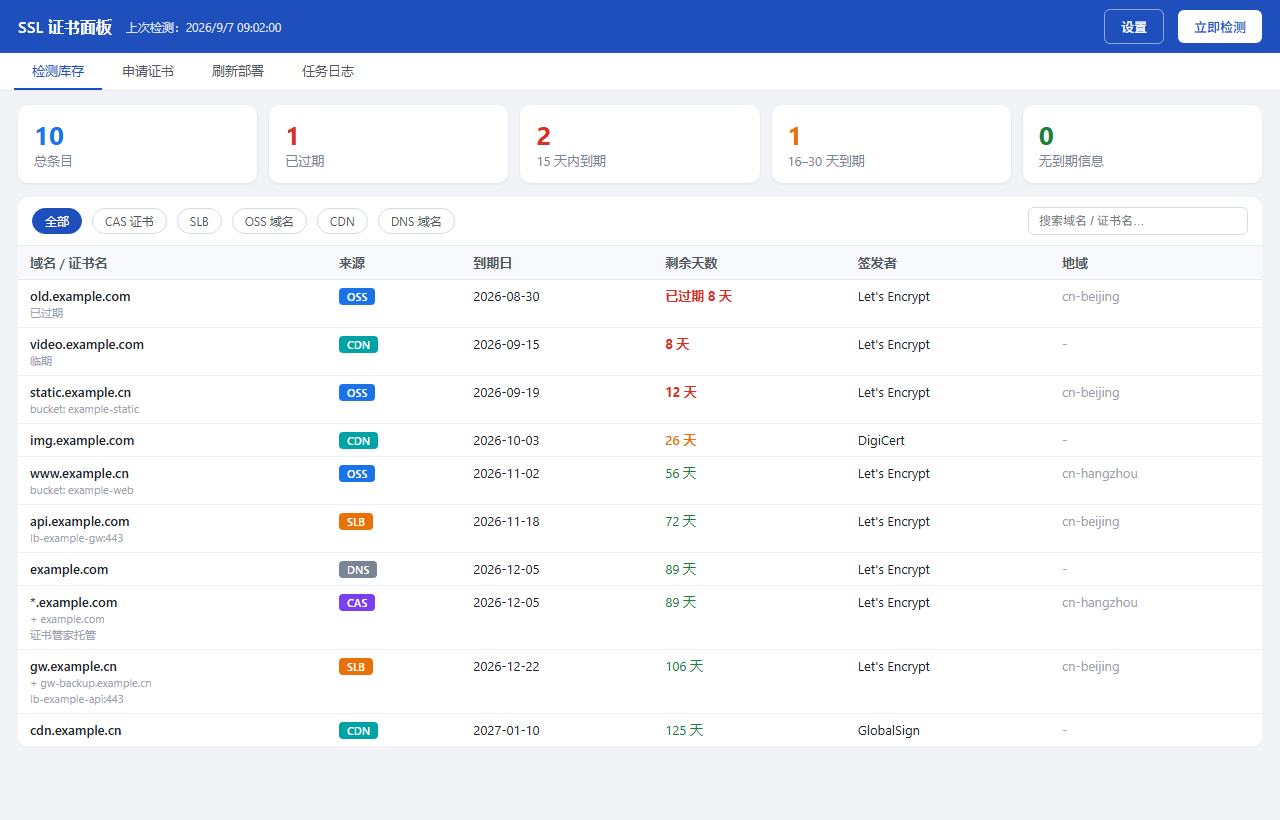1280x820 pixels.
Task: Select video.example.com domain name
Action: [x=87, y=344]
